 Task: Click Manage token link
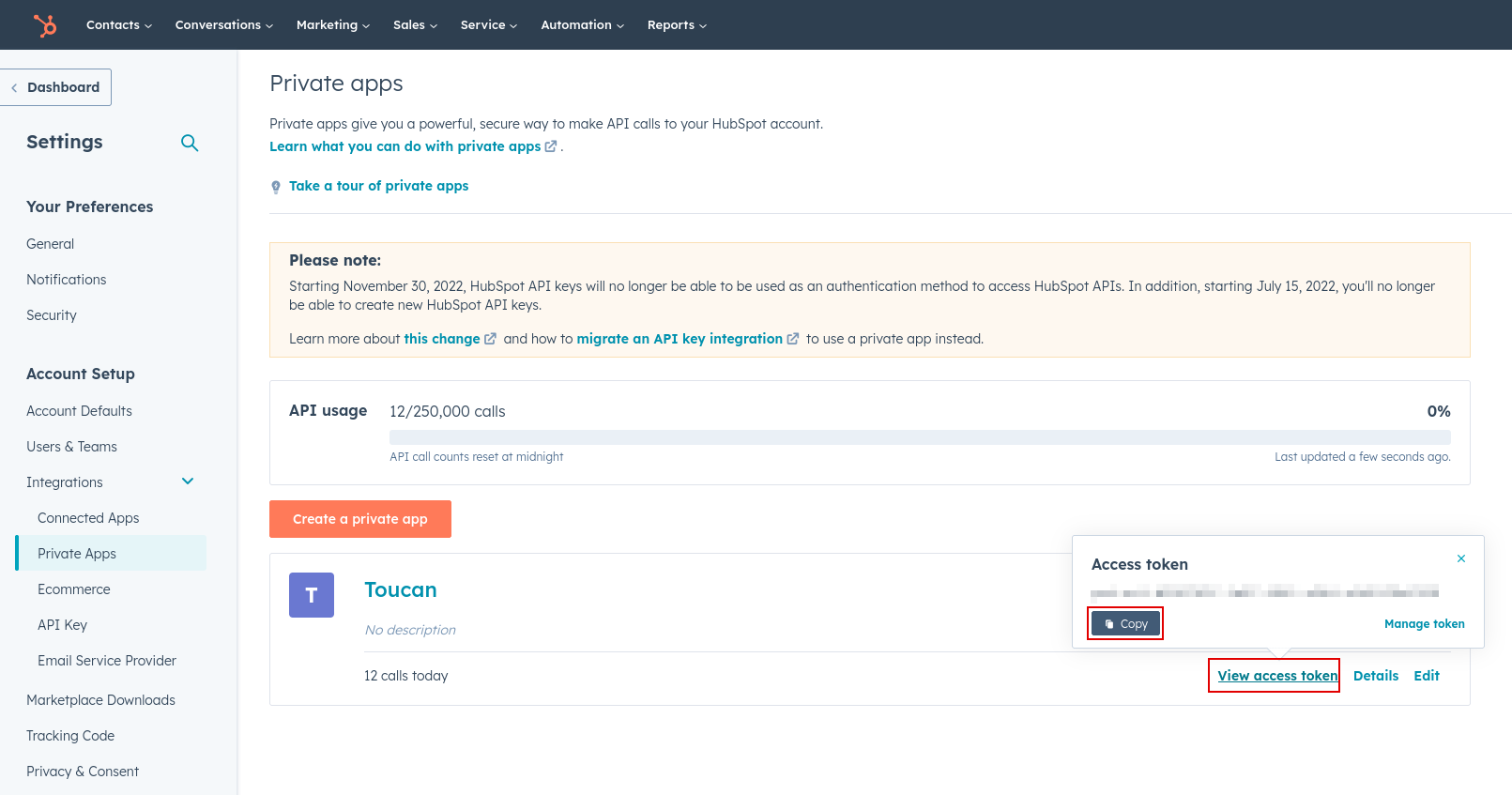1425,624
